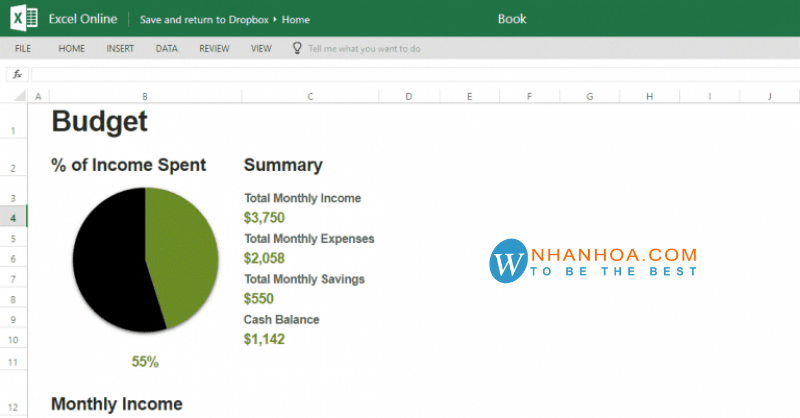Open the FILE menu

(x=23, y=48)
